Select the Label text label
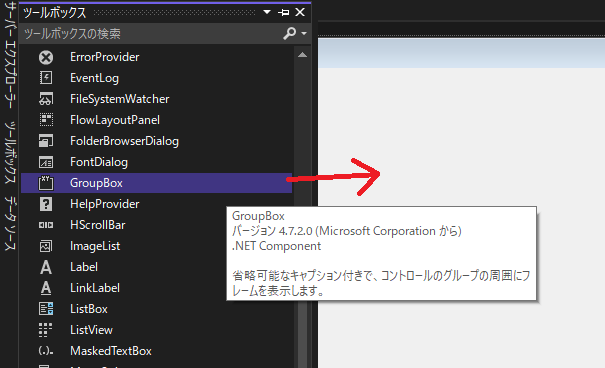Image resolution: width=605 pixels, height=368 pixels. click(84, 267)
